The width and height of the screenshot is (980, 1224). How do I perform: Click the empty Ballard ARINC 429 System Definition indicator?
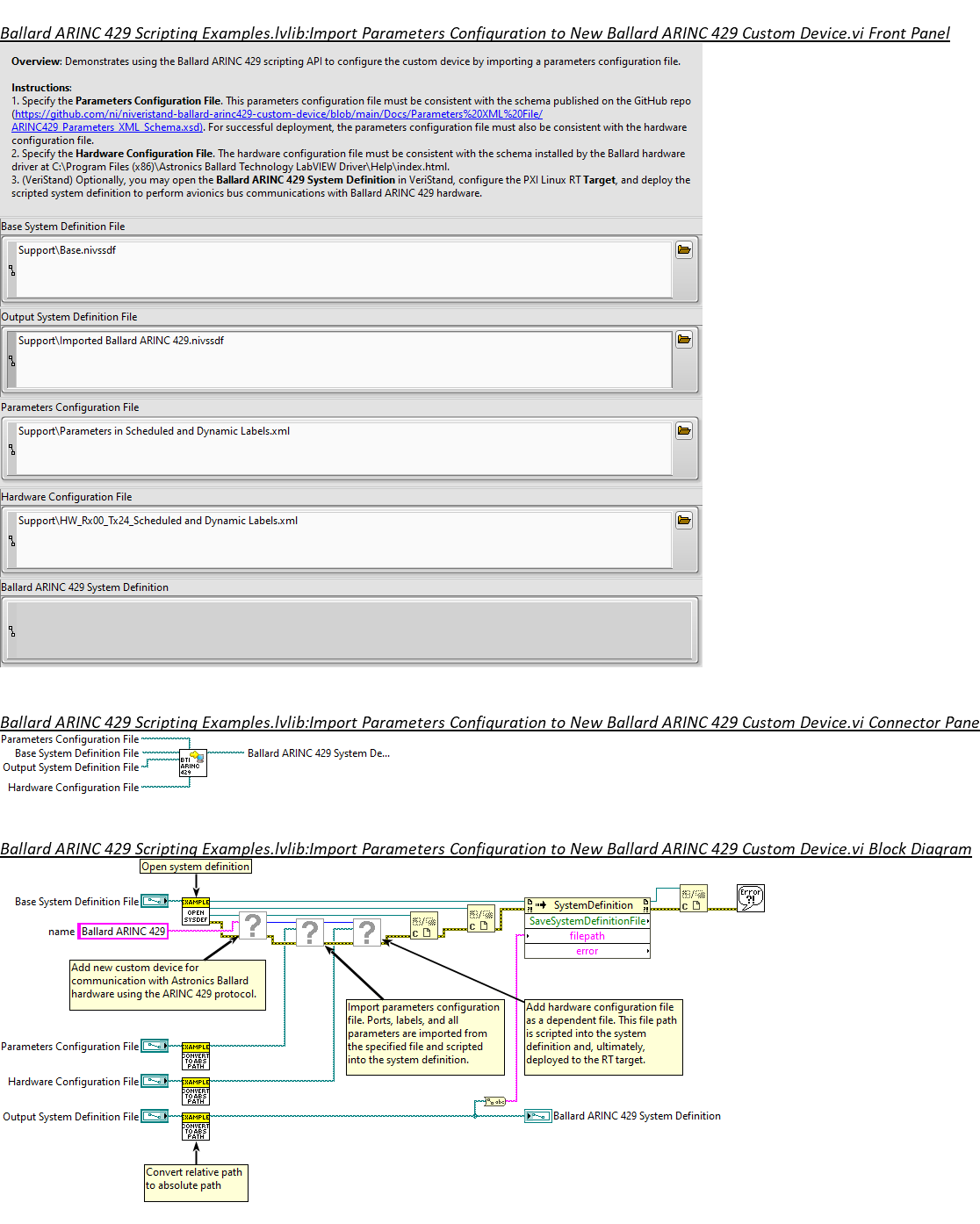(x=353, y=630)
